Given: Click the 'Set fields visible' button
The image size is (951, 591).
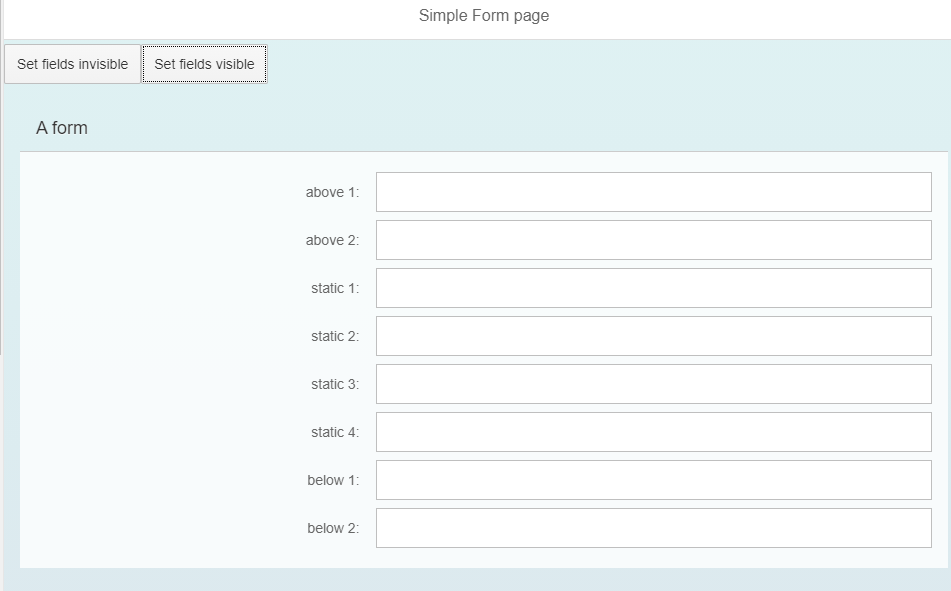Looking at the screenshot, I should coord(204,63).
